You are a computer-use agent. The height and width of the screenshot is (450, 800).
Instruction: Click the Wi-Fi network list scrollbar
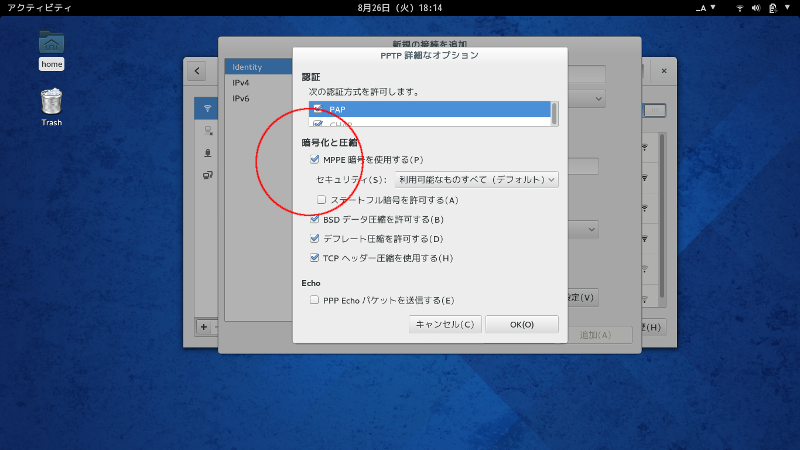662,217
